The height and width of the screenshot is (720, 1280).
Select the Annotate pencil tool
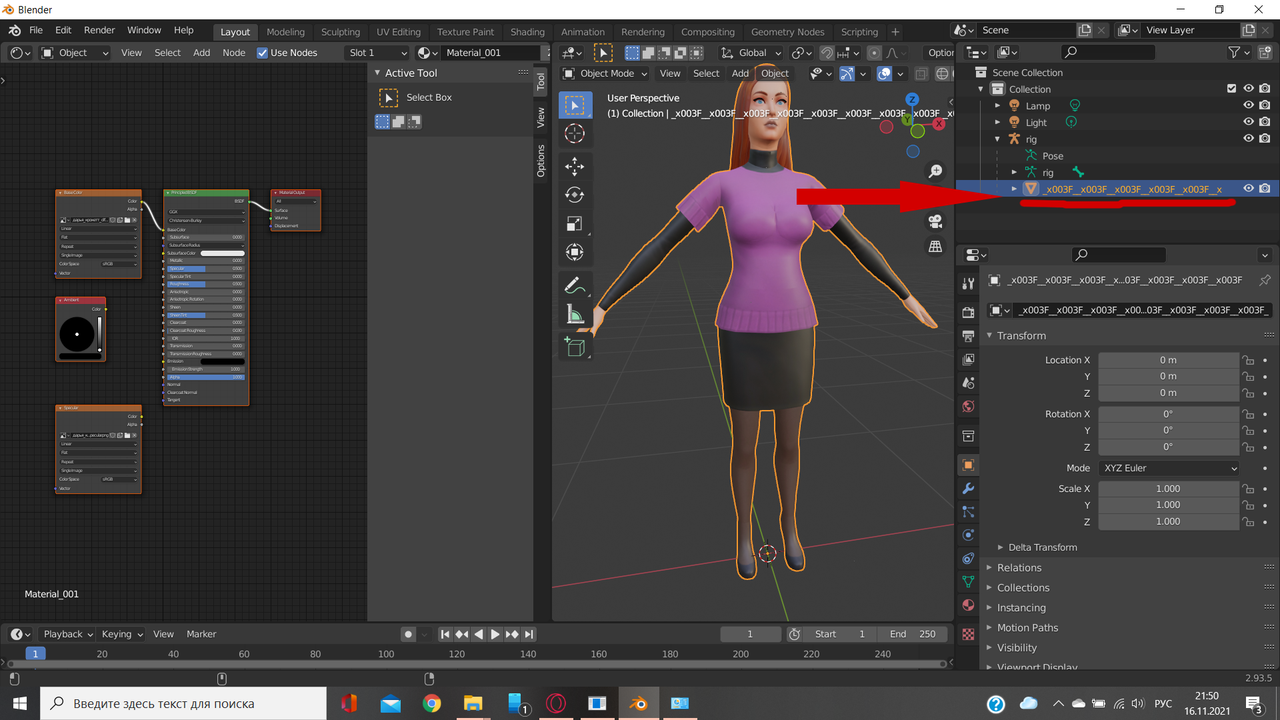(574, 286)
